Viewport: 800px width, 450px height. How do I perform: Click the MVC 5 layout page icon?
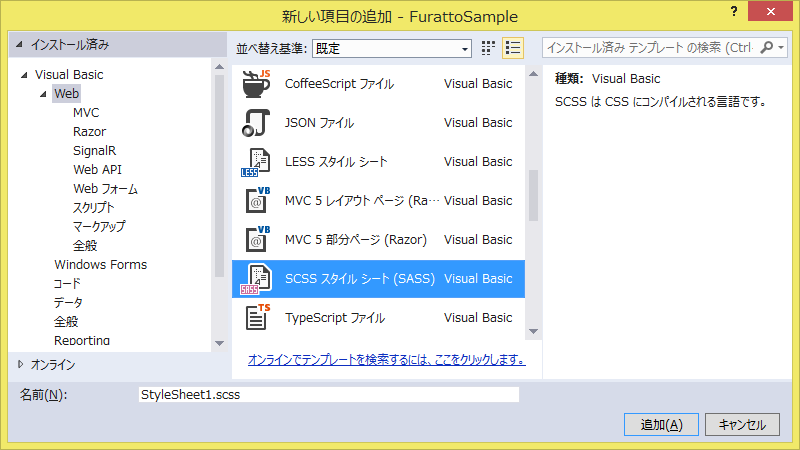coord(257,201)
